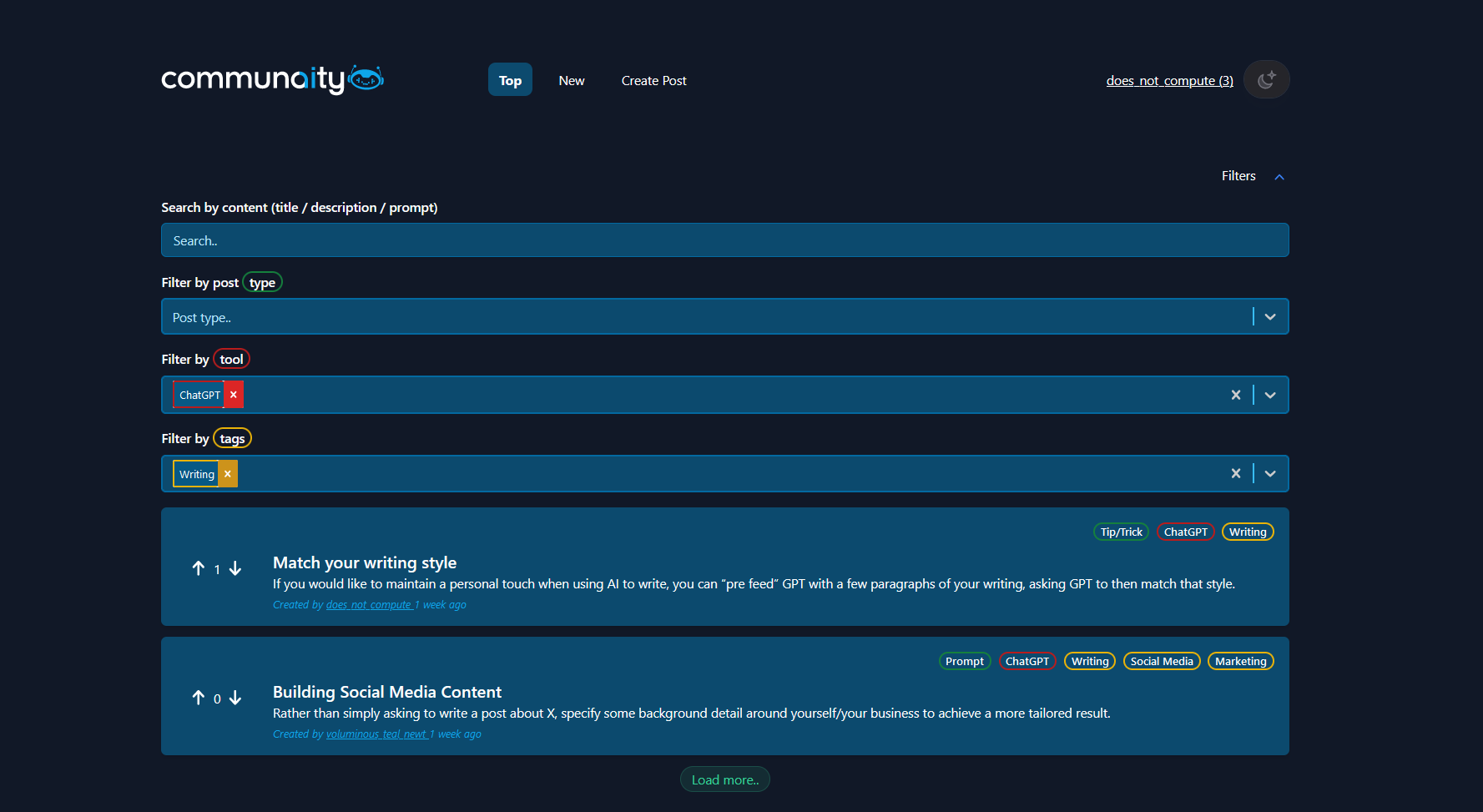
Task: Switch to the Top tab
Action: [x=510, y=80]
